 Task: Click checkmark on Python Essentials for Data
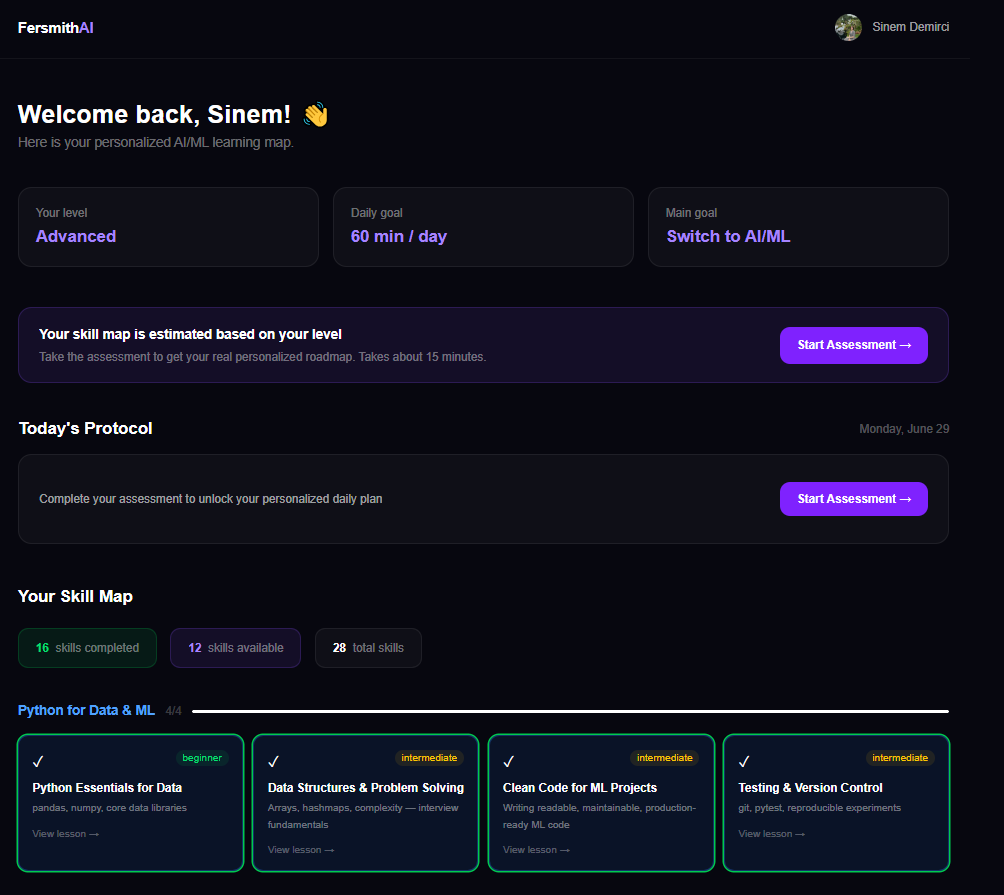click(x=38, y=761)
